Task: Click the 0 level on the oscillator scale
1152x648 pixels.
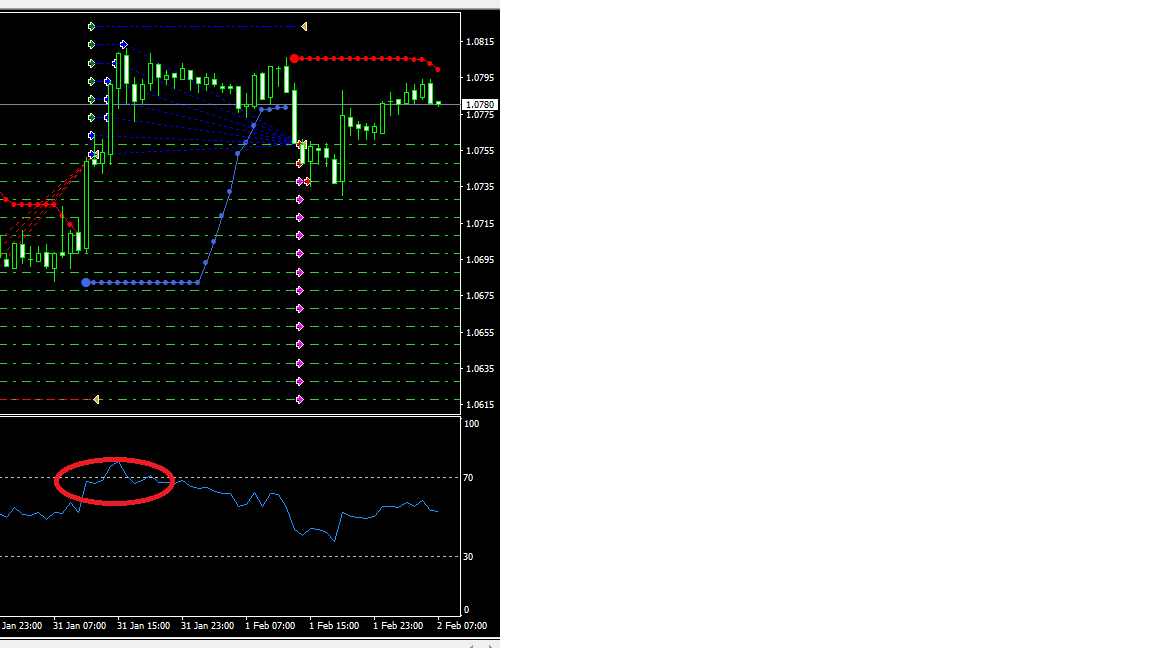Action: tap(466, 610)
